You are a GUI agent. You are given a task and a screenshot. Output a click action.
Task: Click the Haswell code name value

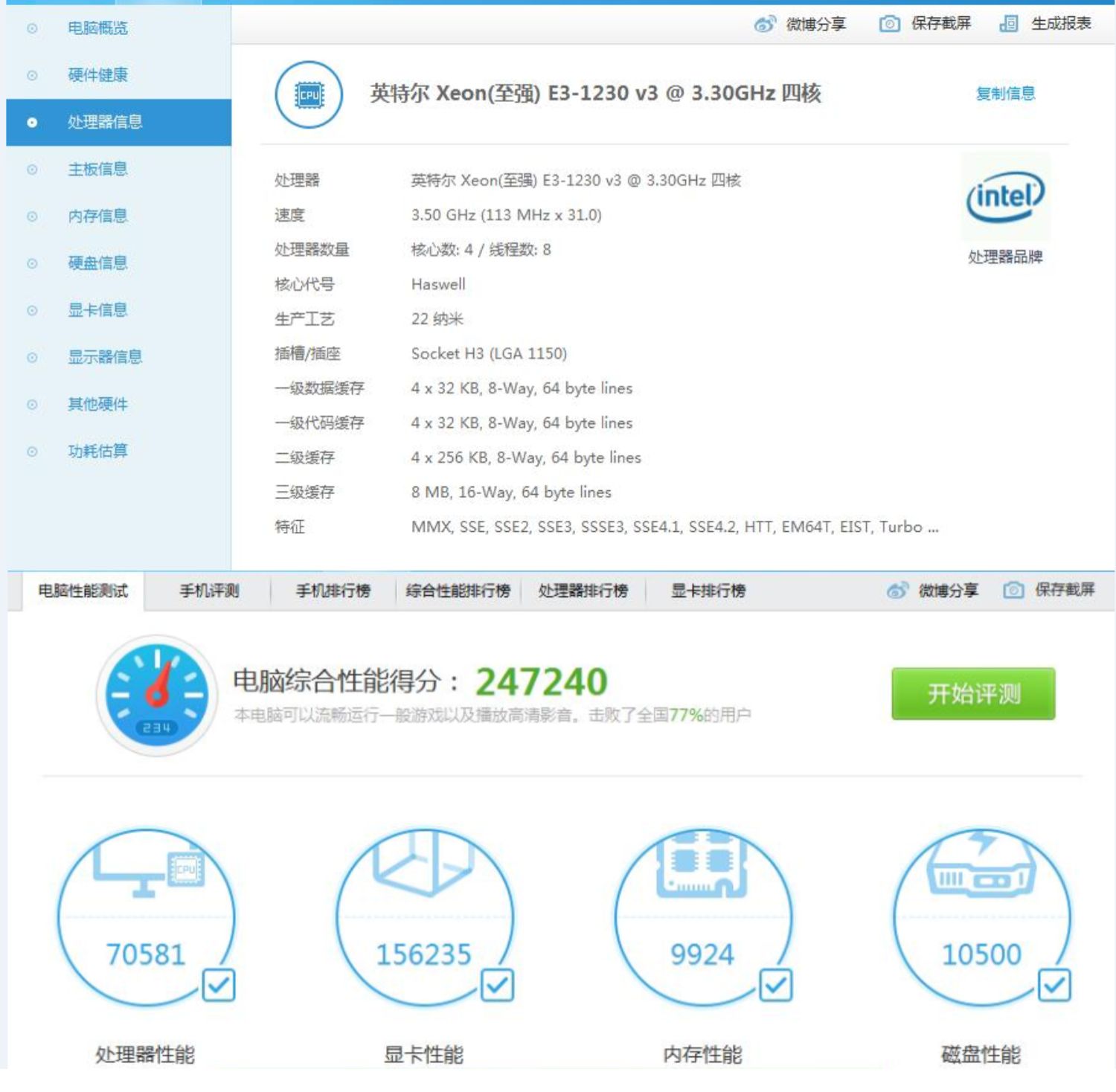(438, 284)
